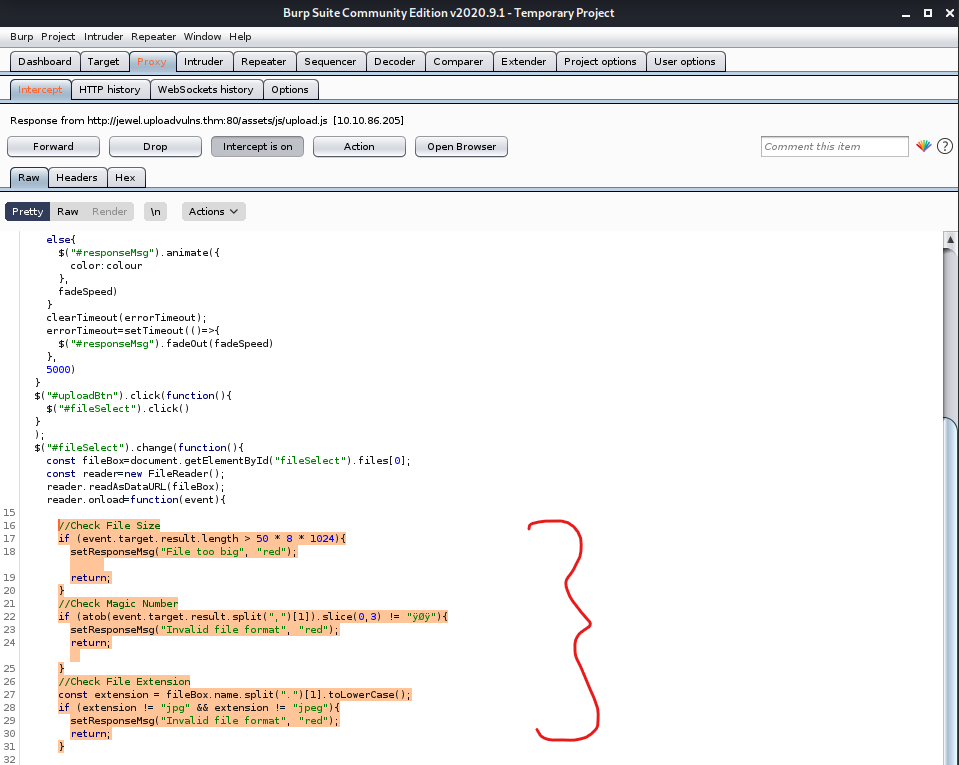Maximize the Burp Suite window
This screenshot has width=959, height=765.
click(928, 13)
